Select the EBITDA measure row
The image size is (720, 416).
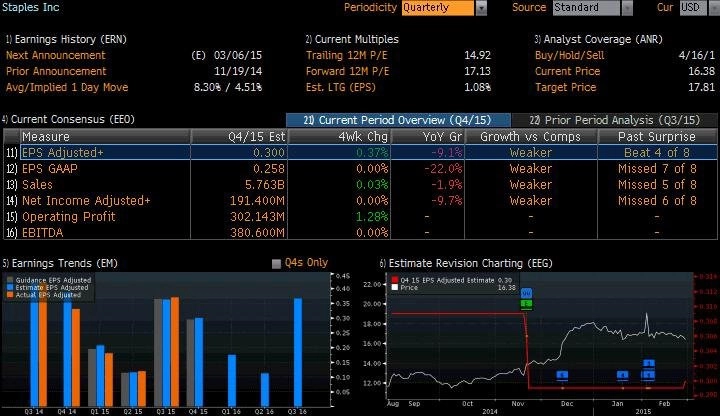[360, 233]
